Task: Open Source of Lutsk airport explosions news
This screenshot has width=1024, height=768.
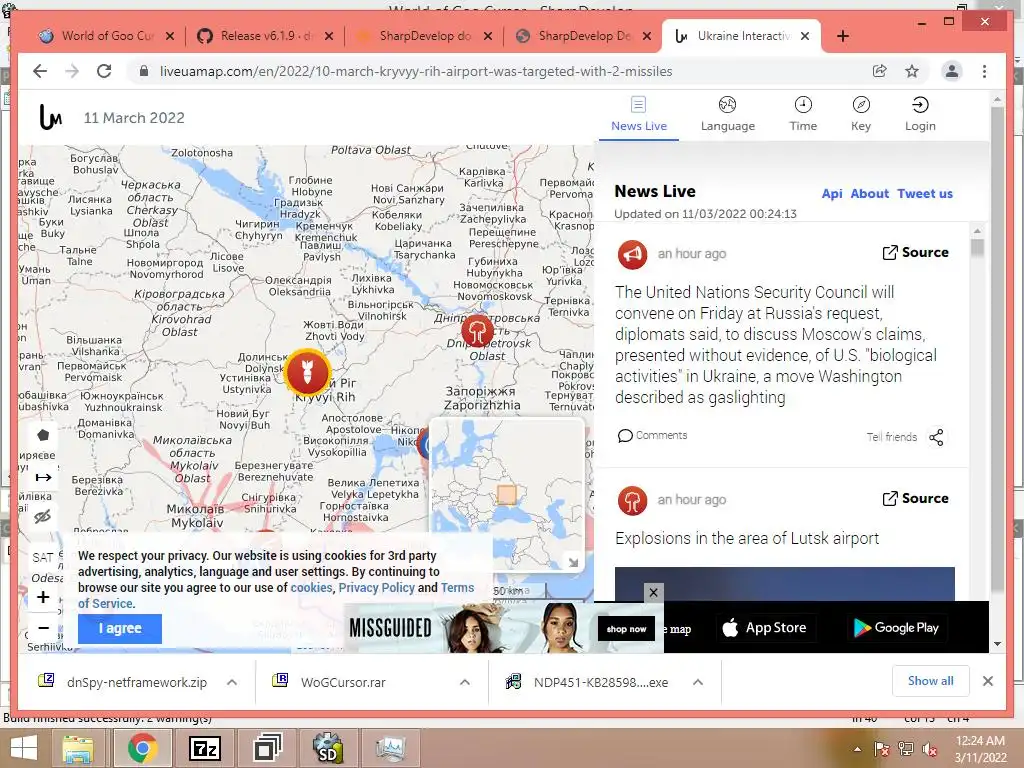Action: (915, 498)
